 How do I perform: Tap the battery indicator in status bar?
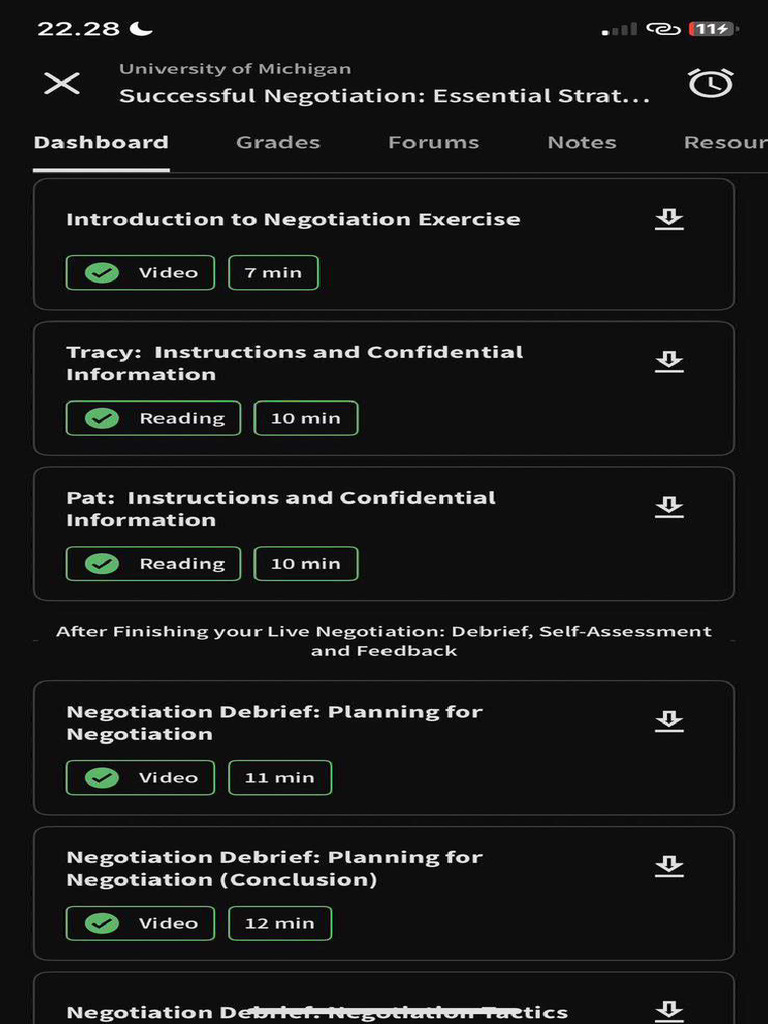(x=711, y=29)
